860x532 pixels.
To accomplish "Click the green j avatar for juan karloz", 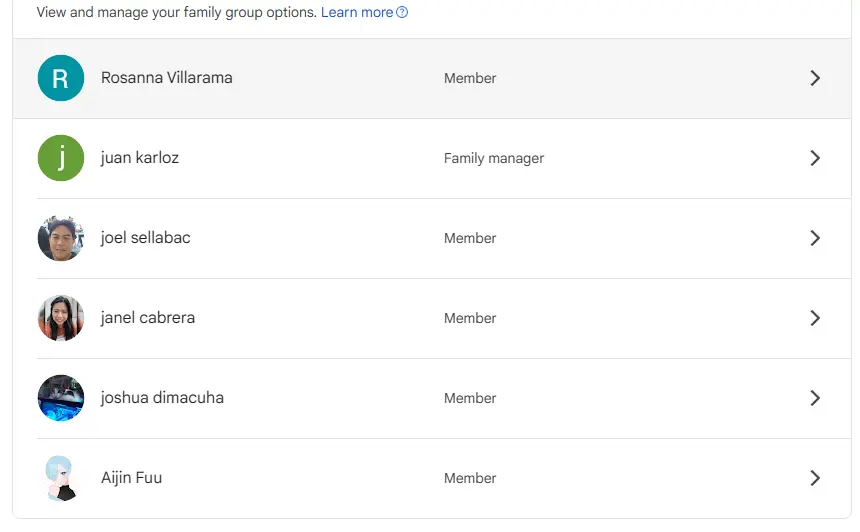I will pyautogui.click(x=61, y=158).
